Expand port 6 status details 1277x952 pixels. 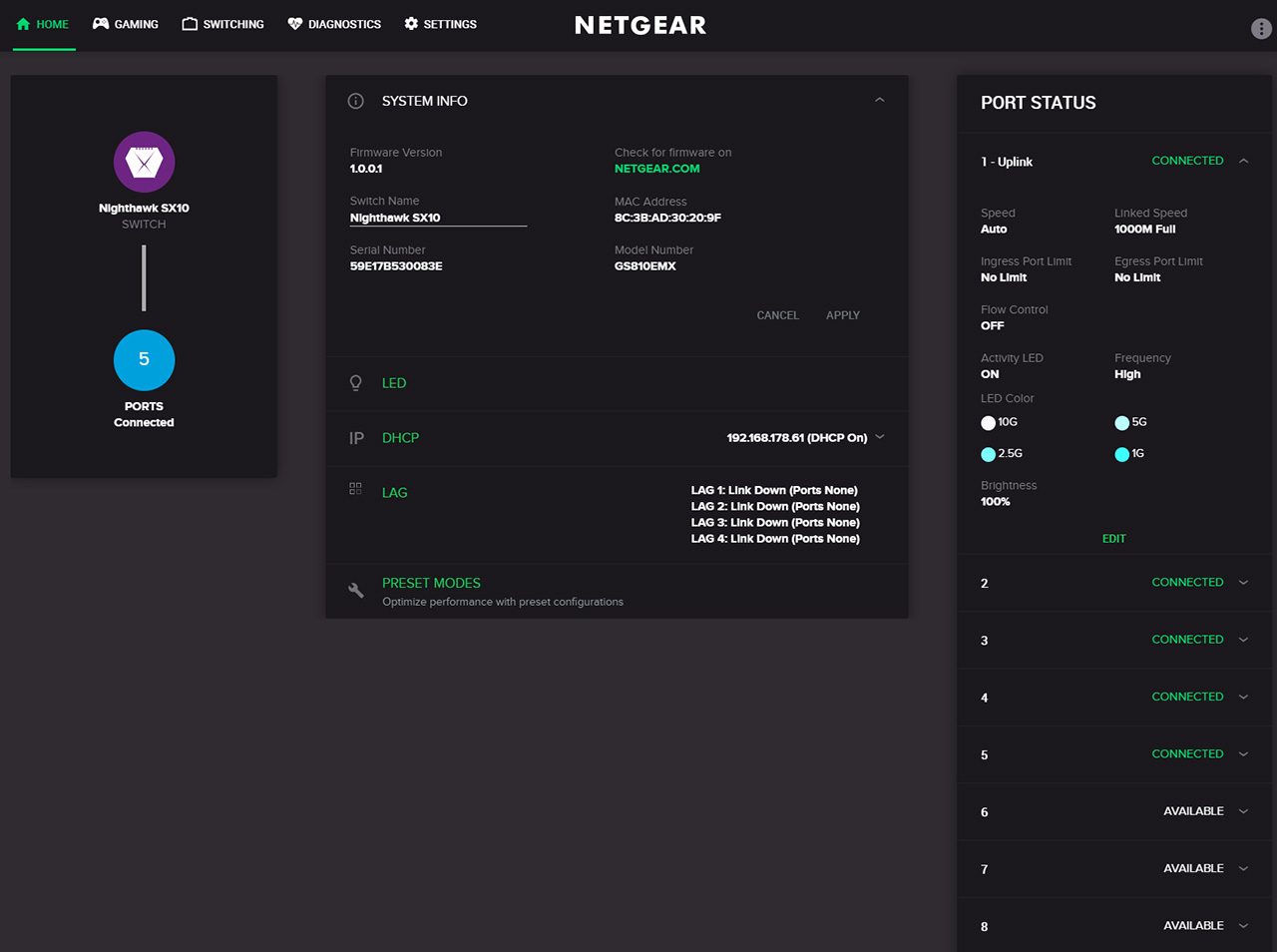point(1243,811)
